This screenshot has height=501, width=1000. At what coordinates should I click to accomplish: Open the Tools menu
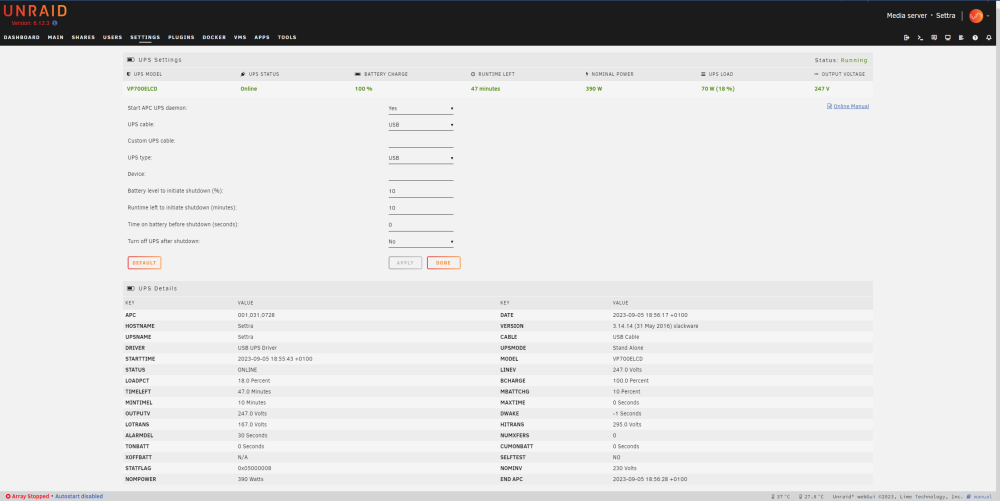click(x=287, y=38)
